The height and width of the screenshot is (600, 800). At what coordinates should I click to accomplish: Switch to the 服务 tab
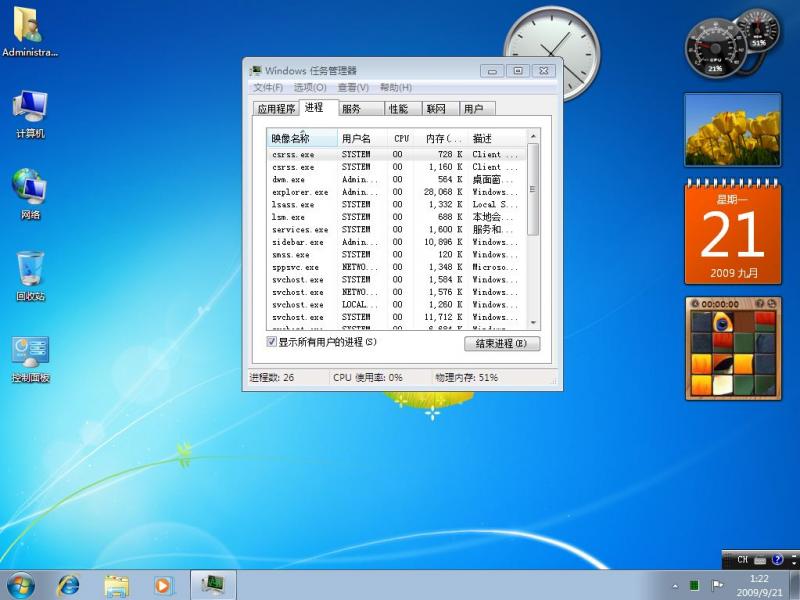[x=361, y=109]
